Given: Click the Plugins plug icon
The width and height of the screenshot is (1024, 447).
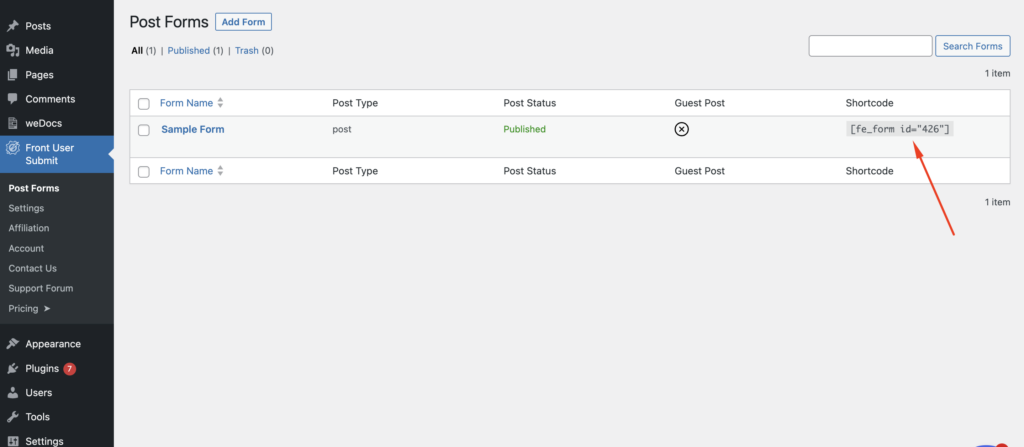Looking at the screenshot, I should click(x=12, y=368).
